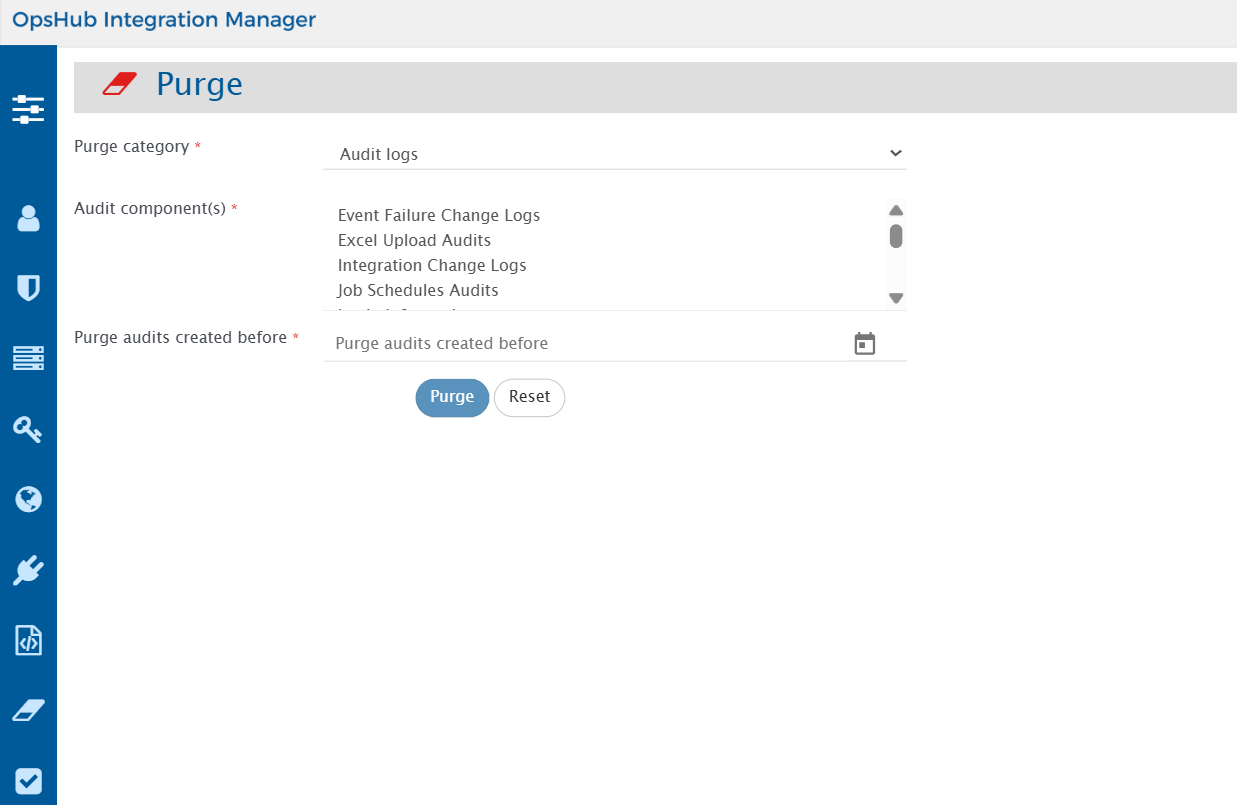Open the calendar date picker icon
Image resolution: width=1237 pixels, height=805 pixels.
tap(865, 344)
